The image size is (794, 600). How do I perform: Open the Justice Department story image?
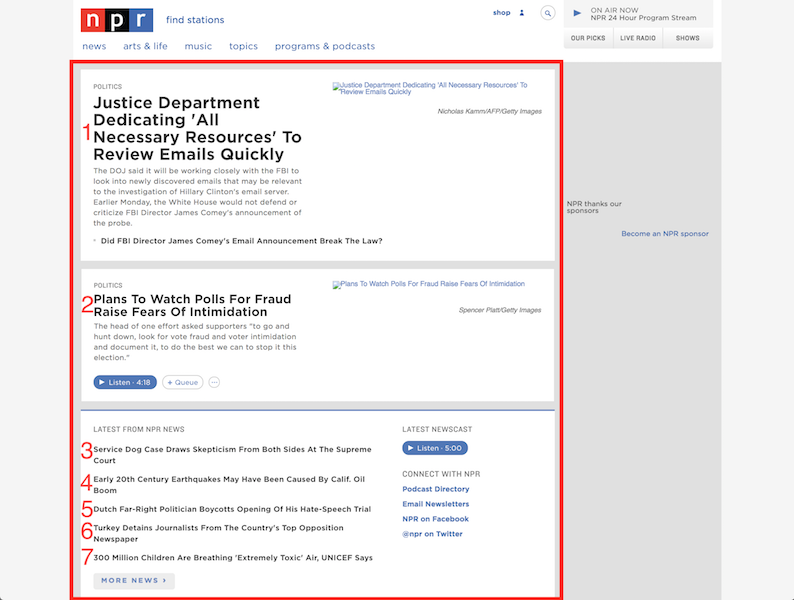[x=430, y=90]
